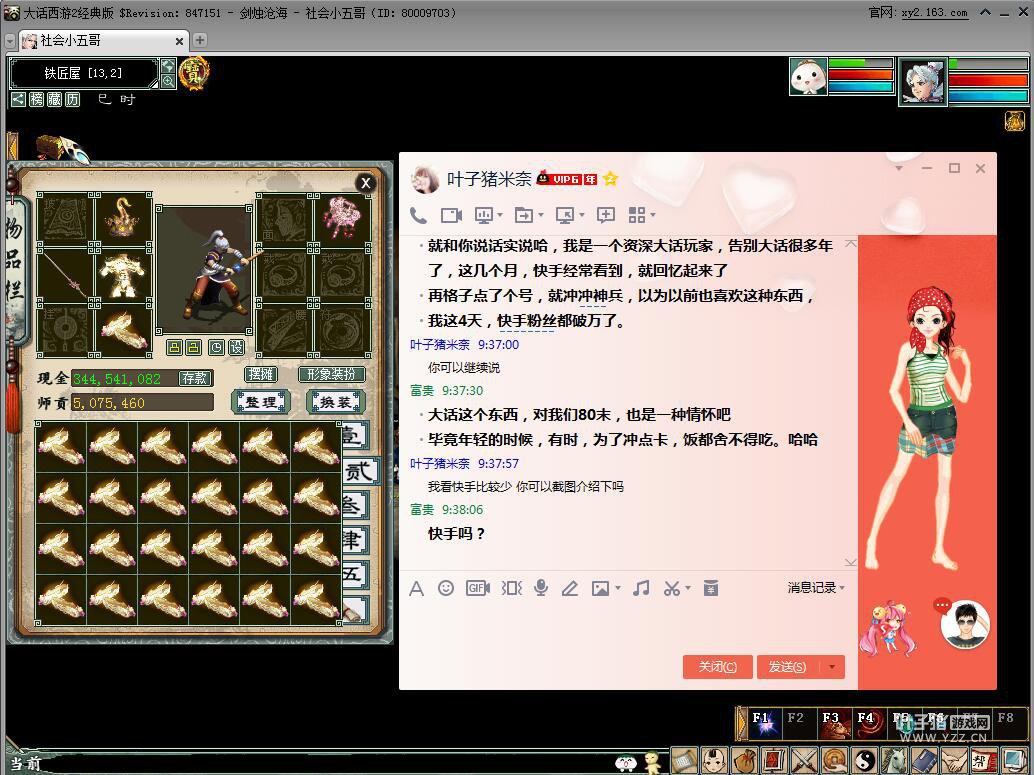The height and width of the screenshot is (775, 1034).
Task: Expand the screenshot scissors dropdown arrow
Action: tap(688, 589)
